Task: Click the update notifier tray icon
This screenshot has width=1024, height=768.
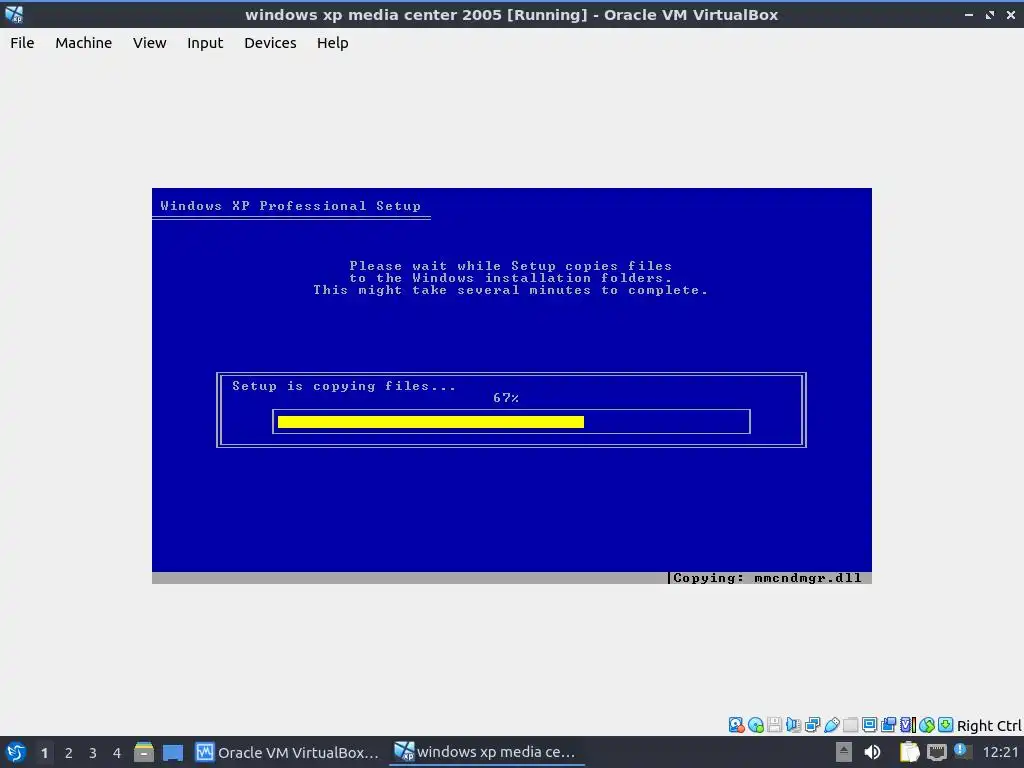Action: pos(963,751)
